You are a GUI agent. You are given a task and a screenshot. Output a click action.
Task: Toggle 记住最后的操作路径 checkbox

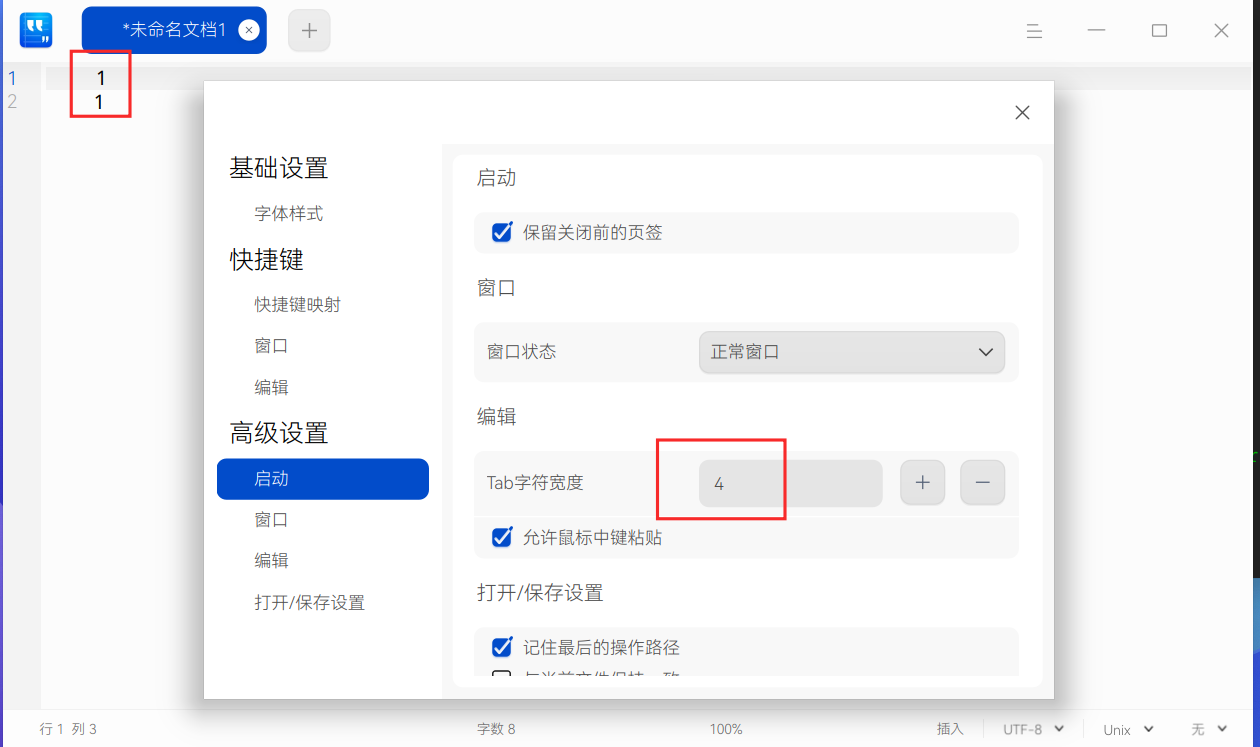coord(502,647)
